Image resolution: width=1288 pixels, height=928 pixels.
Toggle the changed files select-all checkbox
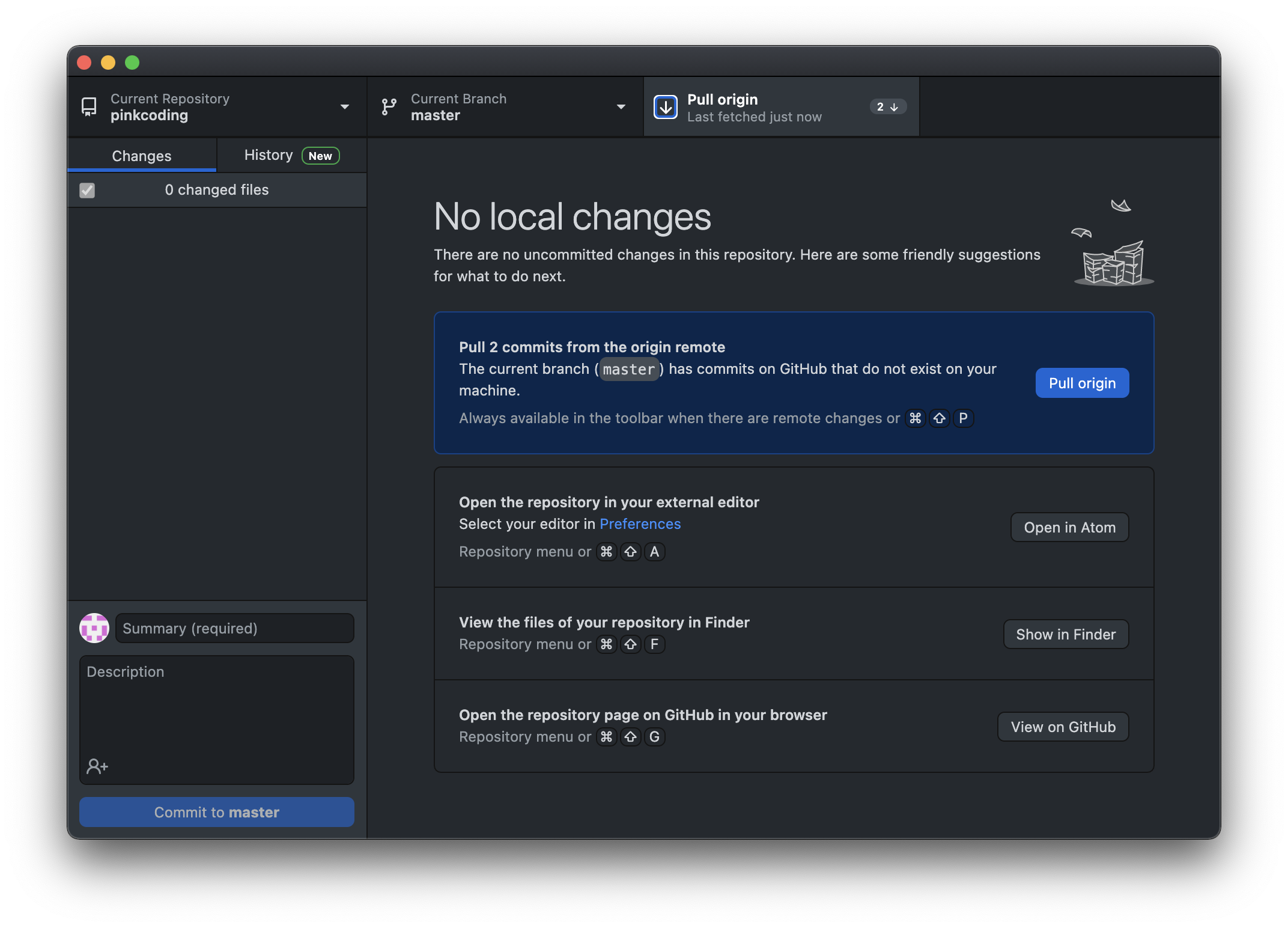coord(87,190)
